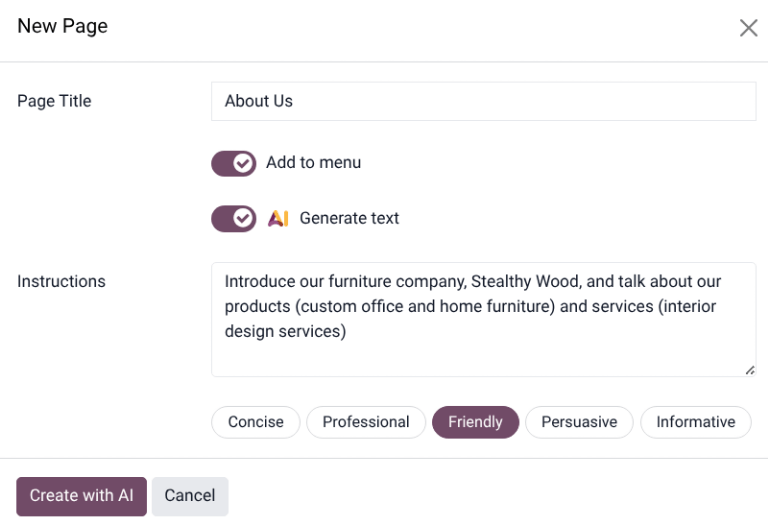Toggle the Add to menu switch

[234, 163]
